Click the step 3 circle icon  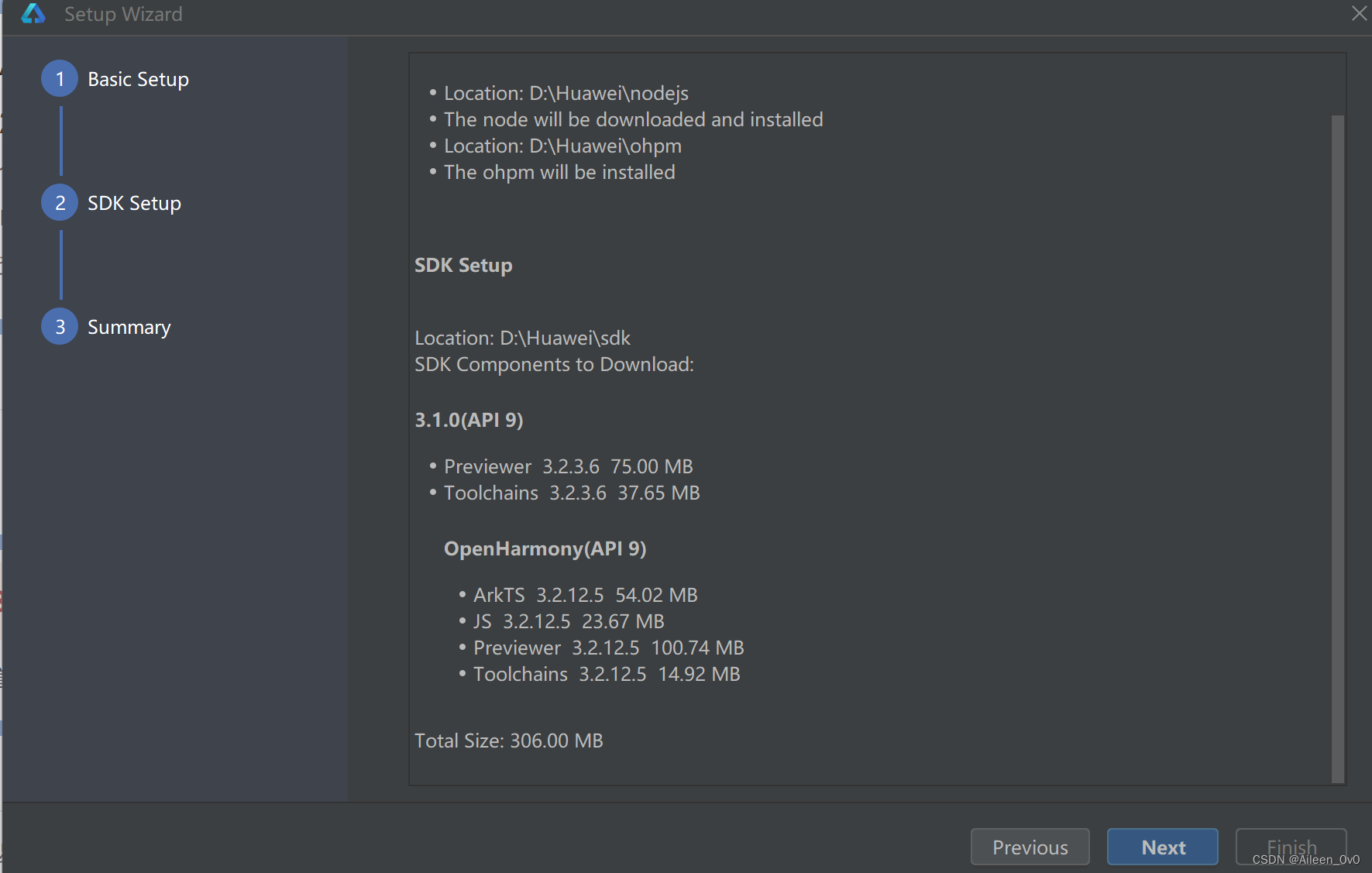(x=60, y=327)
